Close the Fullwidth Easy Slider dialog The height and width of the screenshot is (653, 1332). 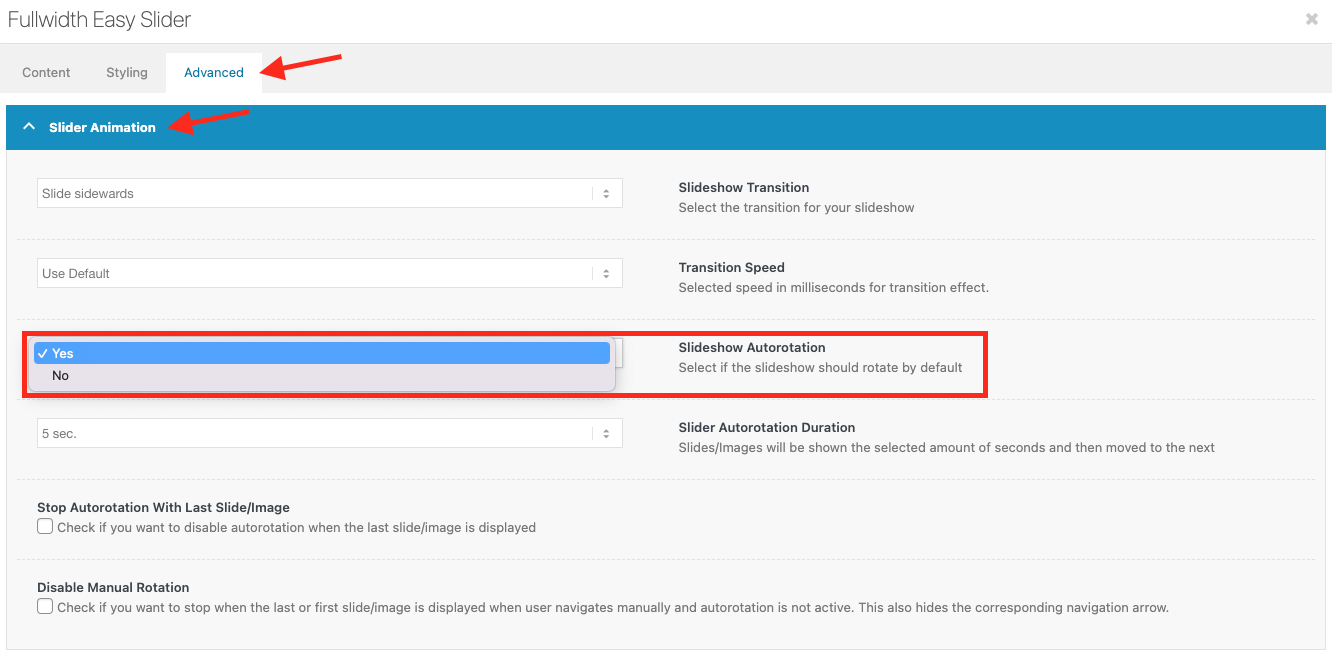click(x=1312, y=19)
